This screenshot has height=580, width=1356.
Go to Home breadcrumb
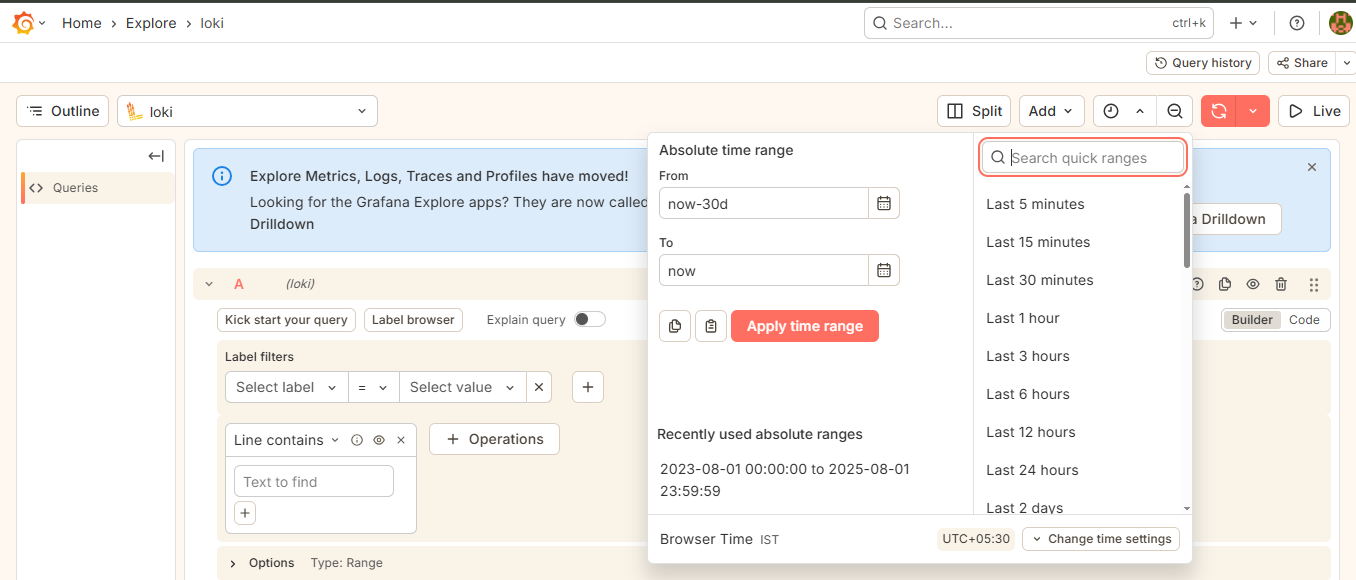82,23
